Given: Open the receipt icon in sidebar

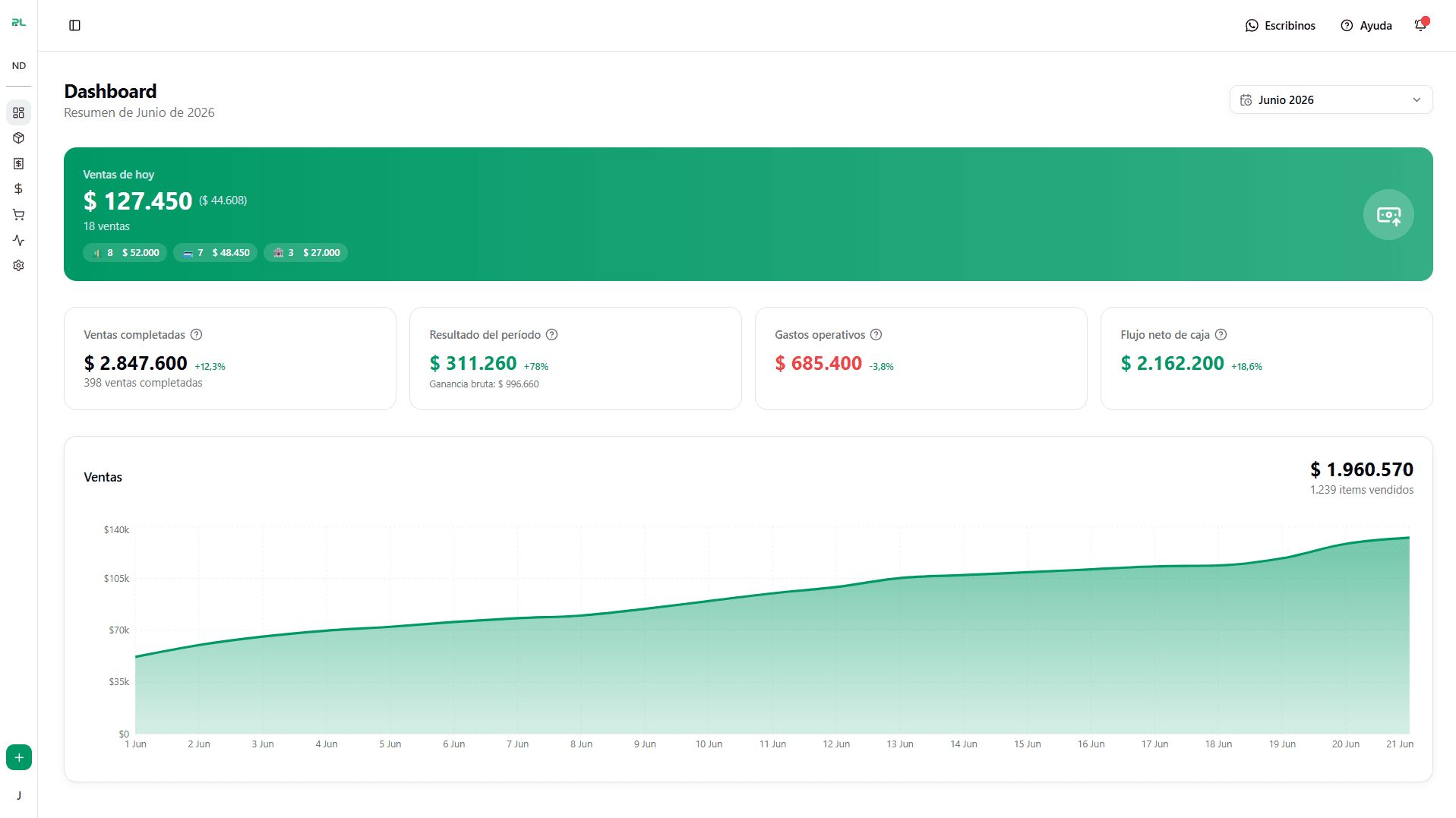Looking at the screenshot, I should click(19, 163).
